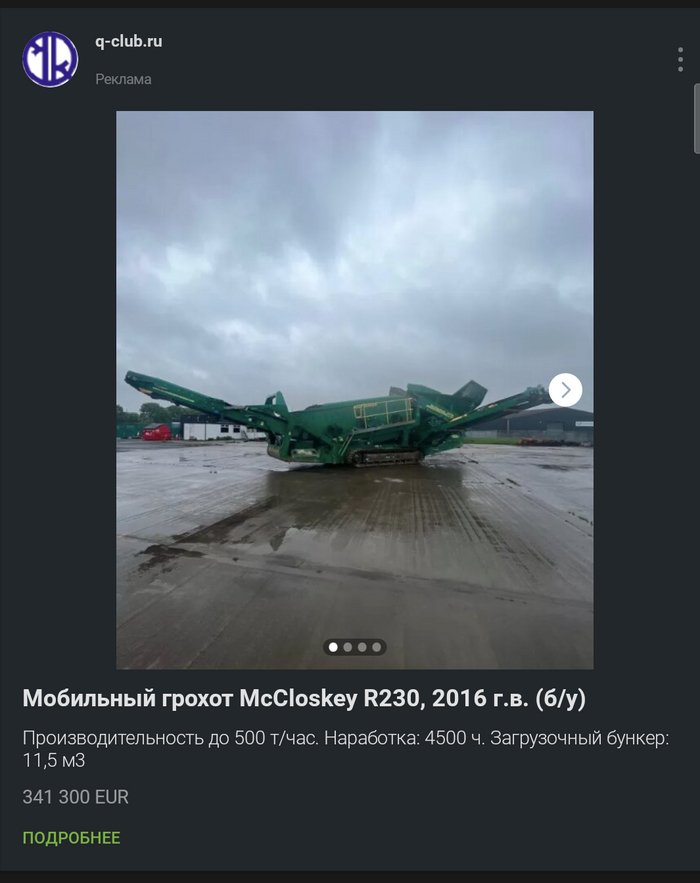The height and width of the screenshot is (883, 700).
Task: Click the Реклама ad label
Action: pos(123,79)
